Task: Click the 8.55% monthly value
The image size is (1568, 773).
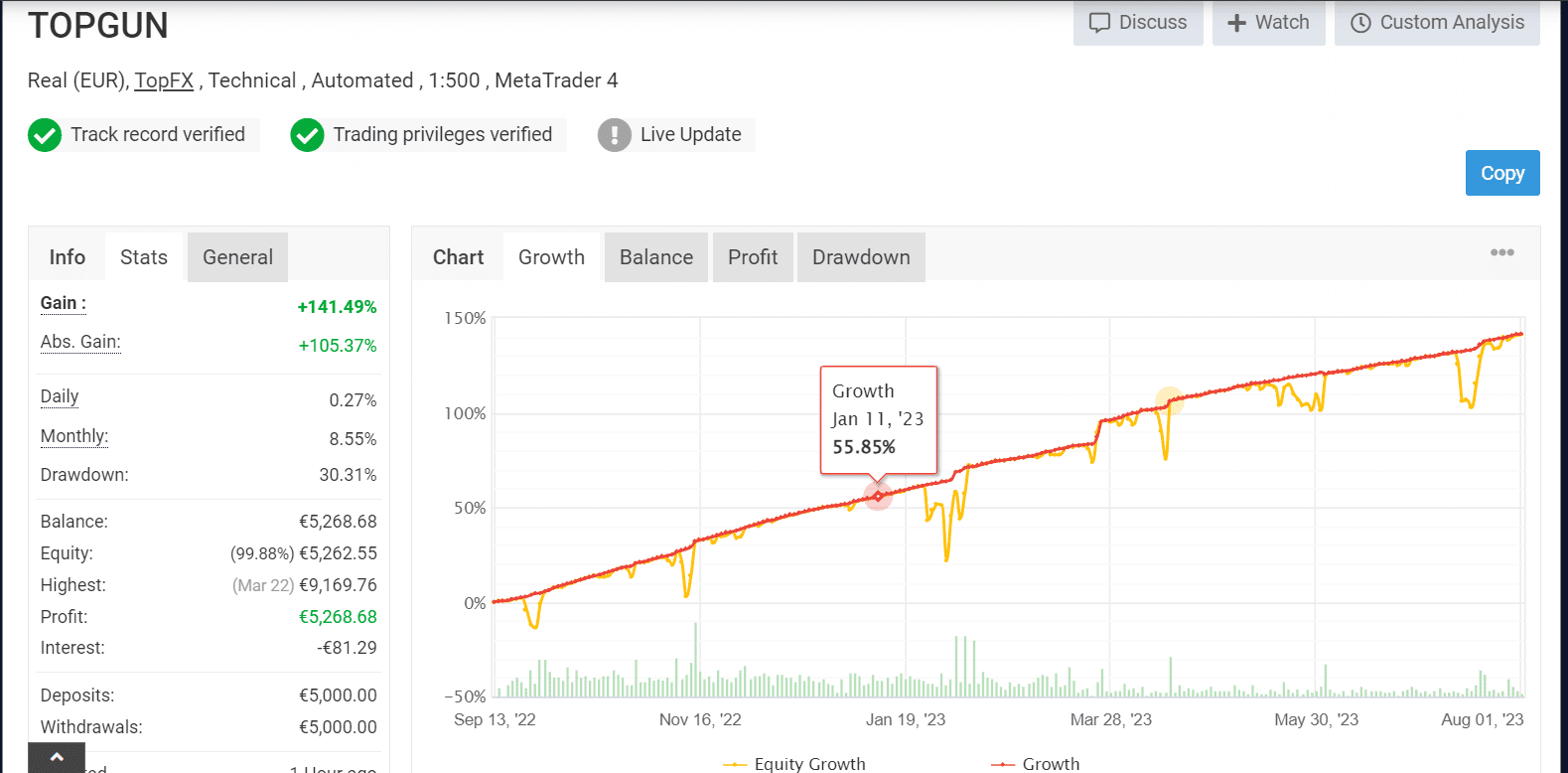Action: coord(353,439)
